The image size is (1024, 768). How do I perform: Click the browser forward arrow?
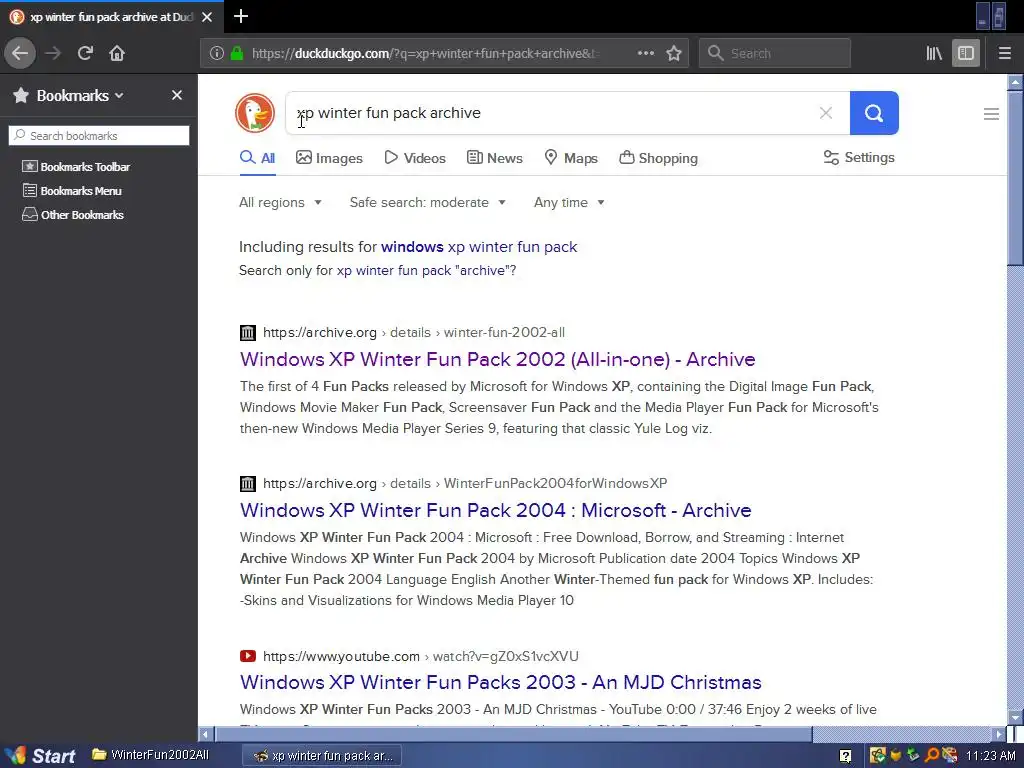click(53, 53)
